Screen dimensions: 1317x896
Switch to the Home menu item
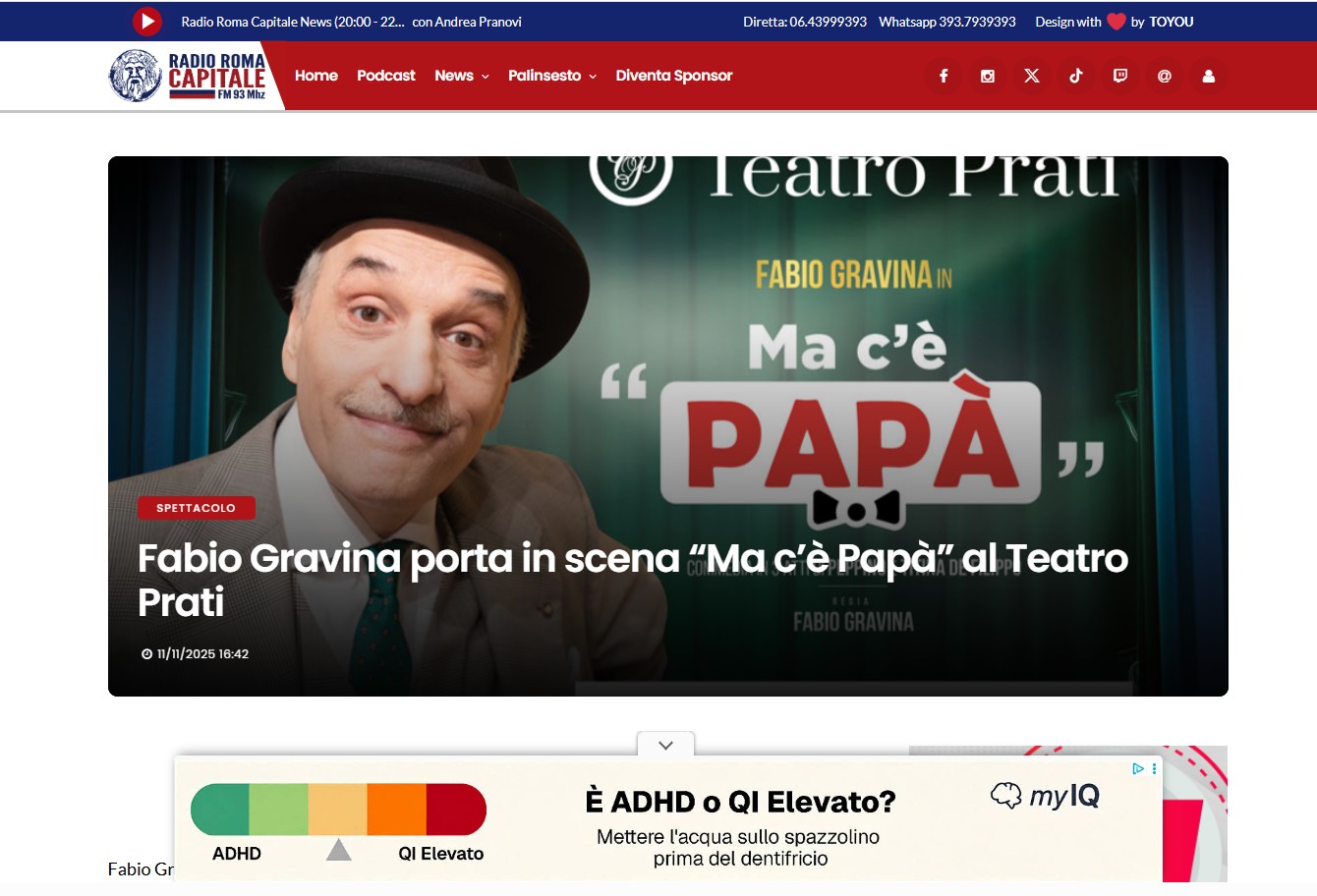pos(315,76)
